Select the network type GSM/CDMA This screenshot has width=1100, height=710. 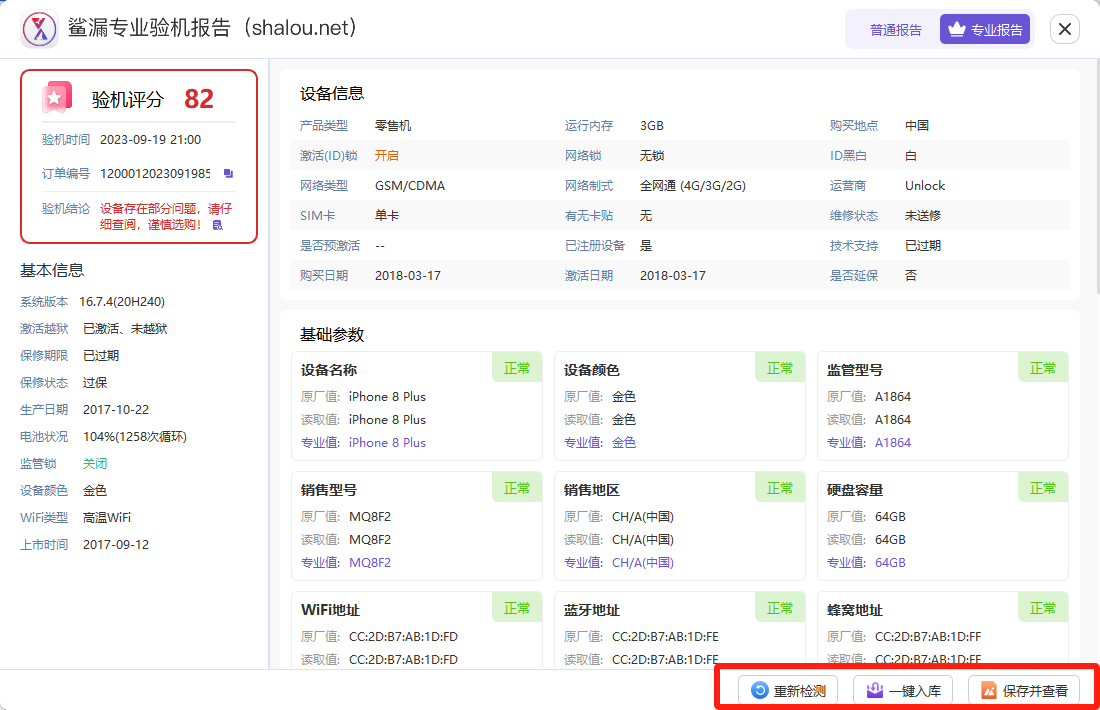click(x=410, y=186)
